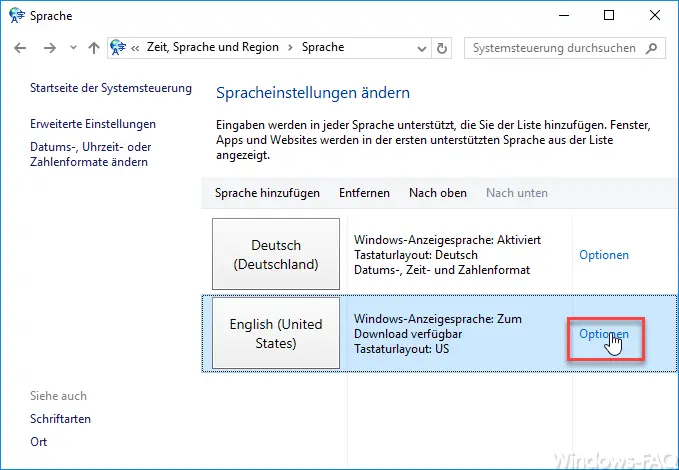Open the Ort link
This screenshot has height=470, width=679.
point(39,442)
